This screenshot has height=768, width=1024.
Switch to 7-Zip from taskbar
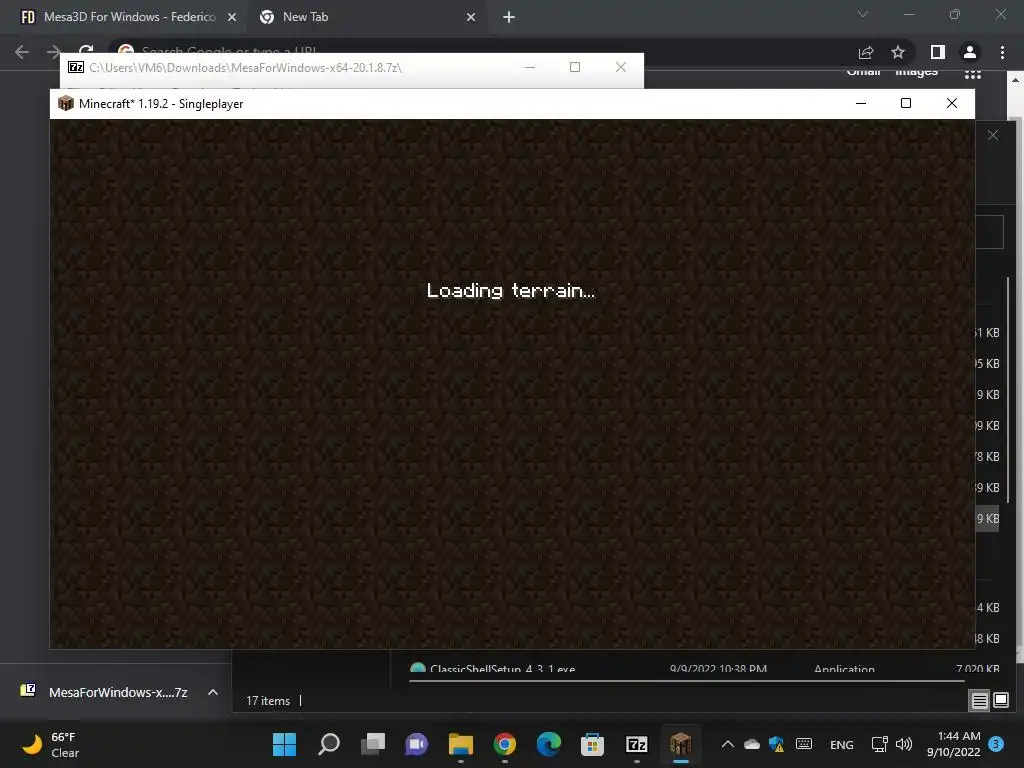[x=637, y=744]
